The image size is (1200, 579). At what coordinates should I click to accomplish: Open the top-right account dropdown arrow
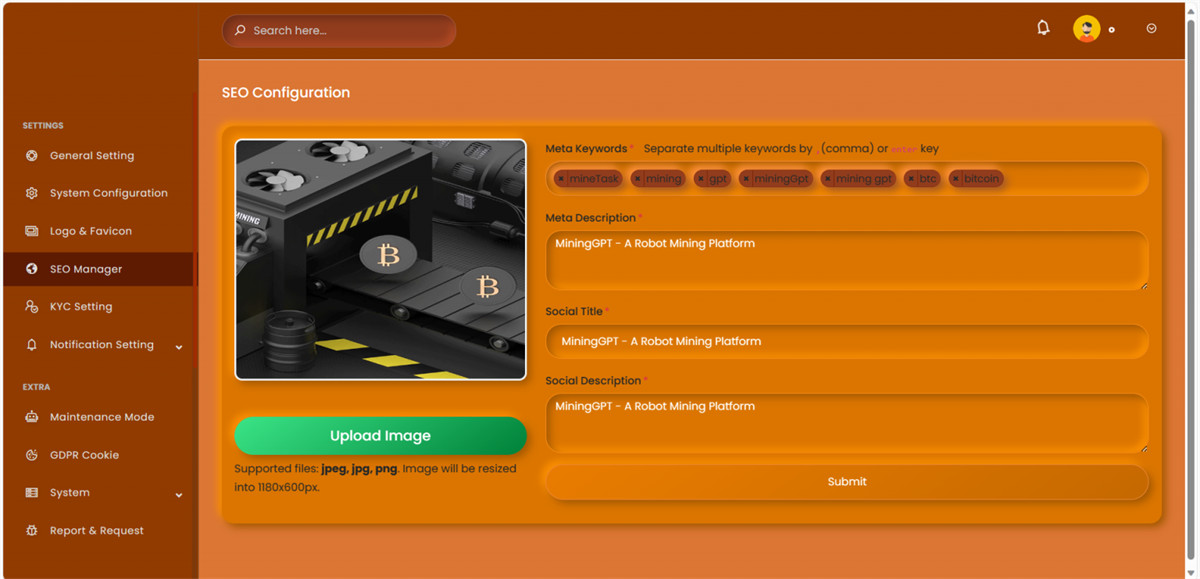click(x=1151, y=29)
